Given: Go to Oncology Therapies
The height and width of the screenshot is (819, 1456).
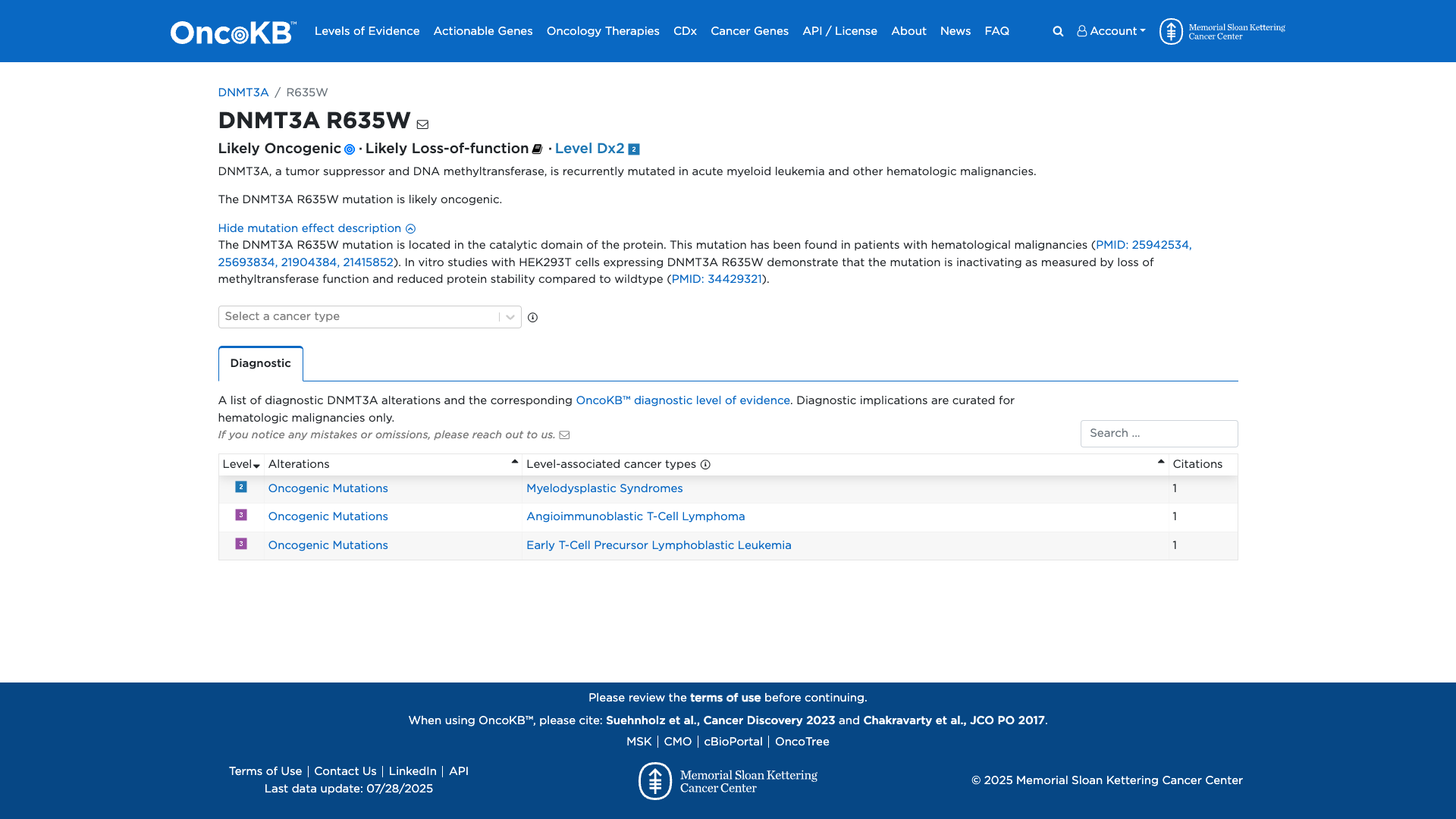Looking at the screenshot, I should tap(603, 31).
